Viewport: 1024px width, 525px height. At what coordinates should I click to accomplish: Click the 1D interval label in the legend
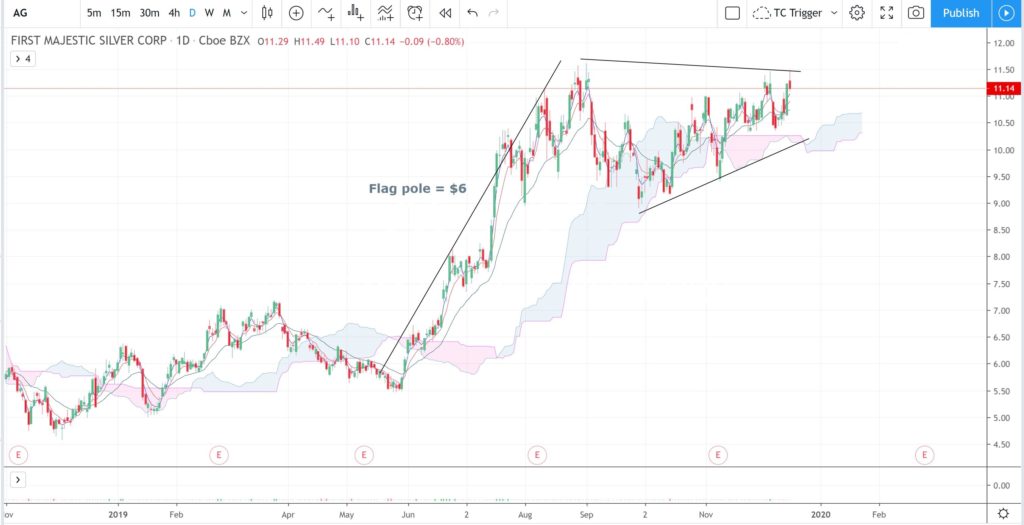(184, 41)
